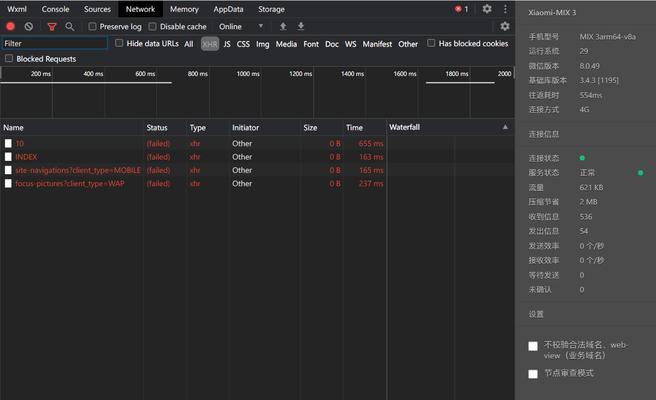The width and height of the screenshot is (656, 400).
Task: Import HAR file with upload arrow
Action: 283,26
